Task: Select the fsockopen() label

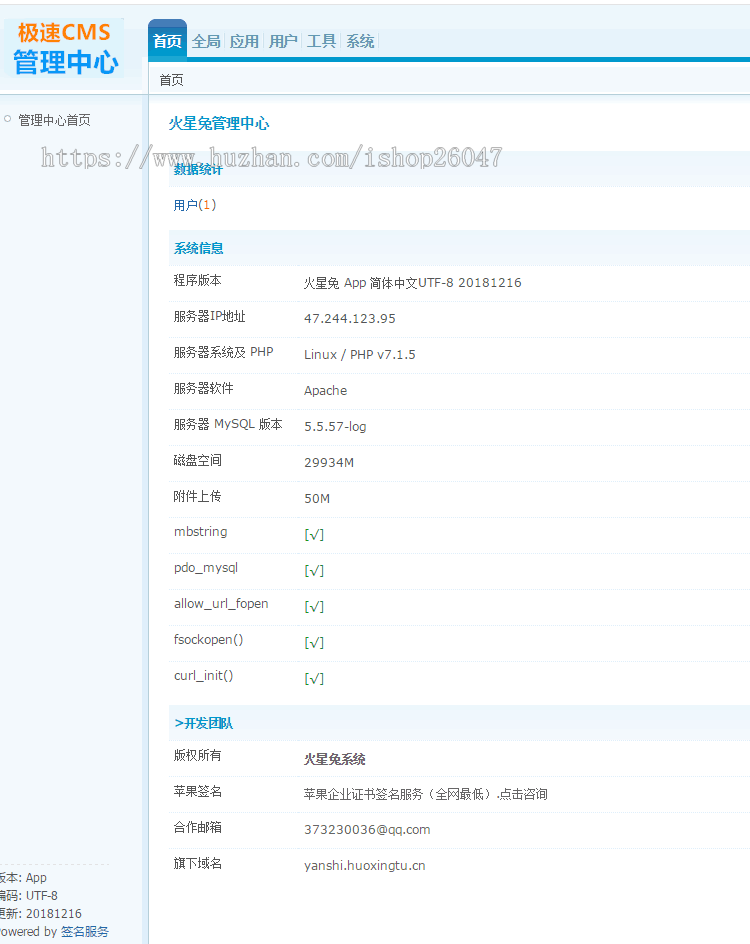Action: (208, 639)
